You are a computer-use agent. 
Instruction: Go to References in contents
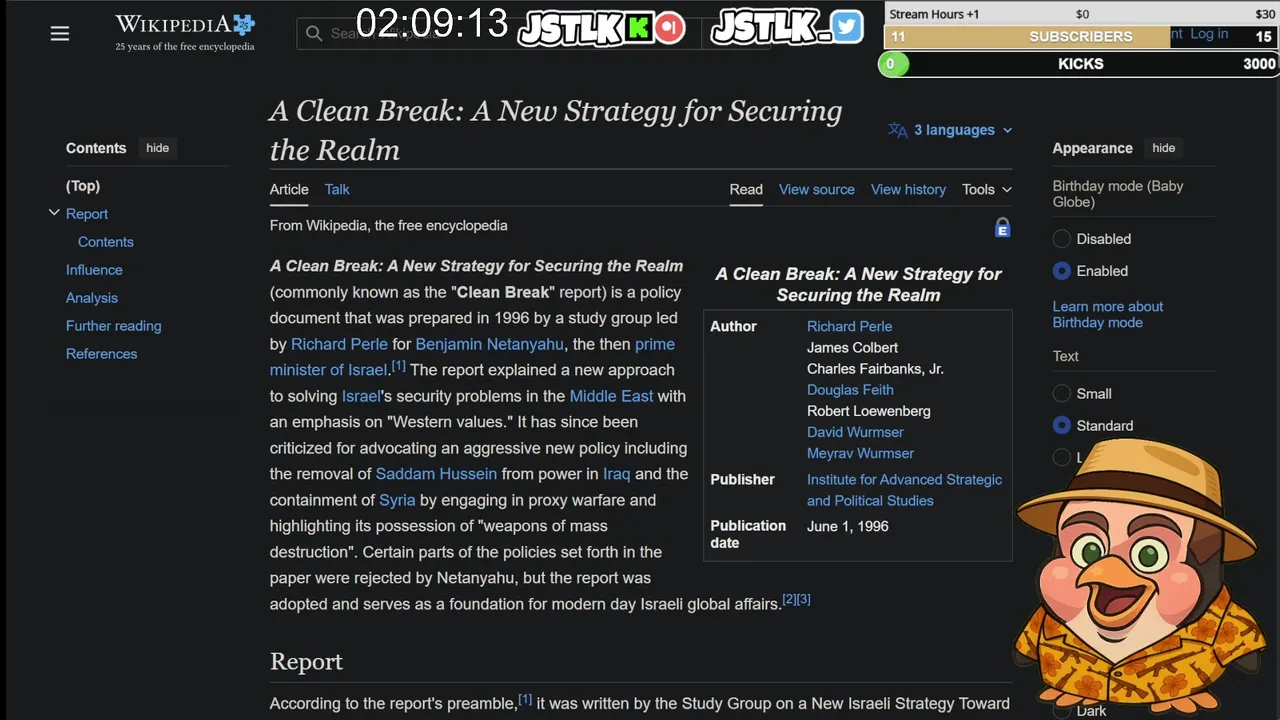(x=102, y=354)
